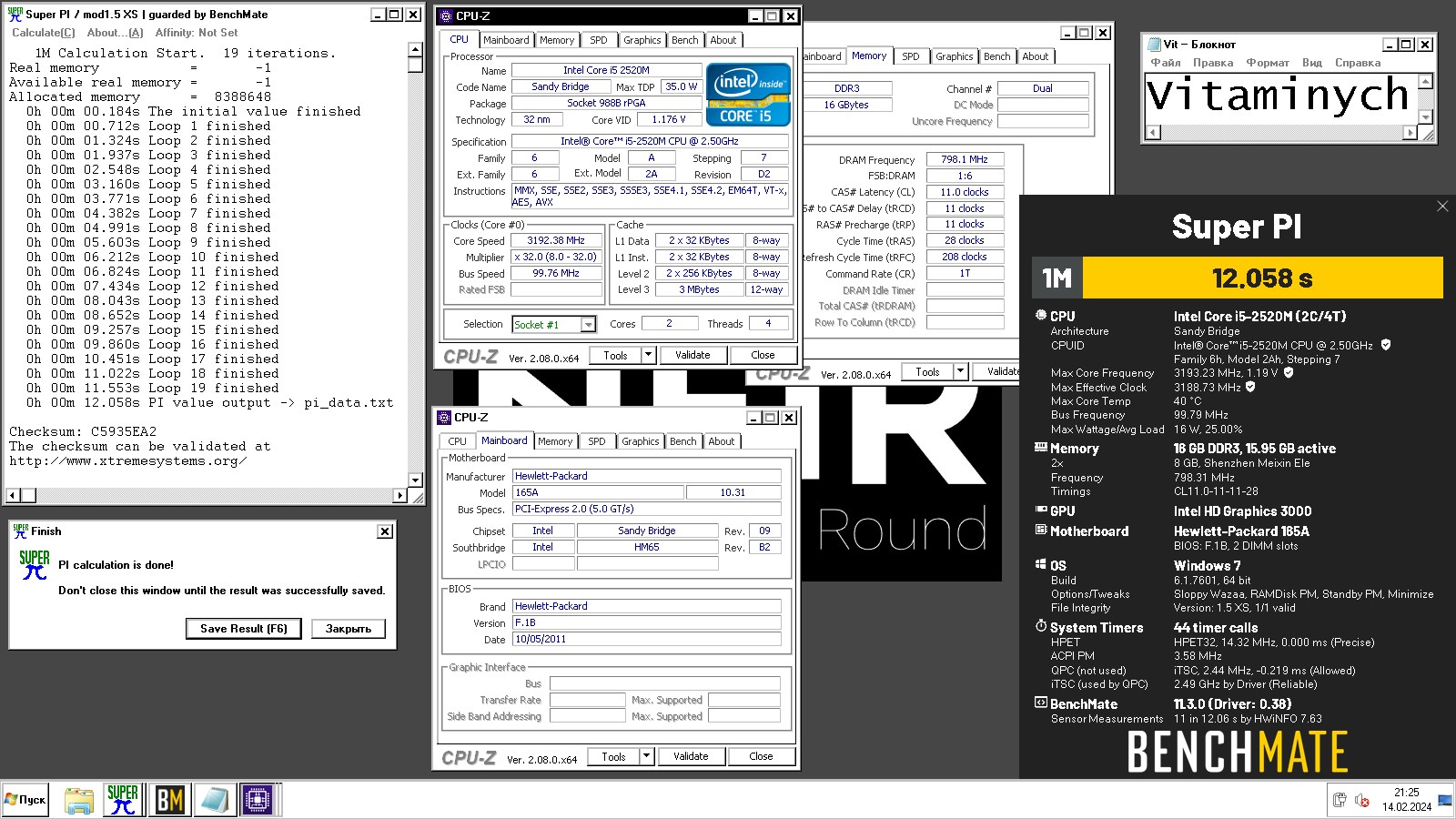This screenshot has width=1456, height=819.
Task: Click the tray safely remove hardware icon
Action: coord(1340,800)
